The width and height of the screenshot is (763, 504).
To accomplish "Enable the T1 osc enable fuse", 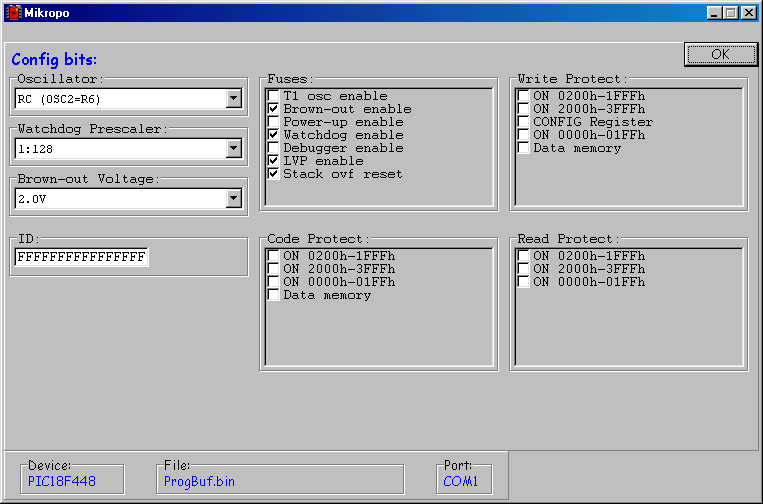I will coord(273,95).
